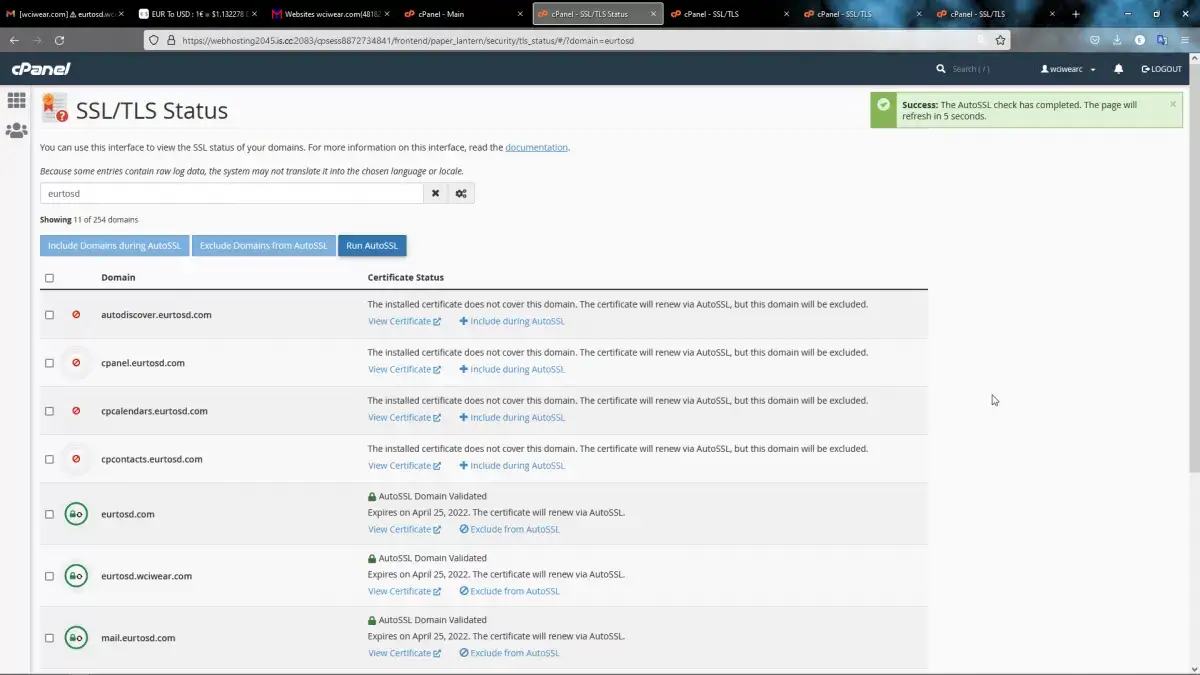Switch to the Gmail wciwear.com browser tab
Viewport: 1200px width, 675px height.
point(65,14)
